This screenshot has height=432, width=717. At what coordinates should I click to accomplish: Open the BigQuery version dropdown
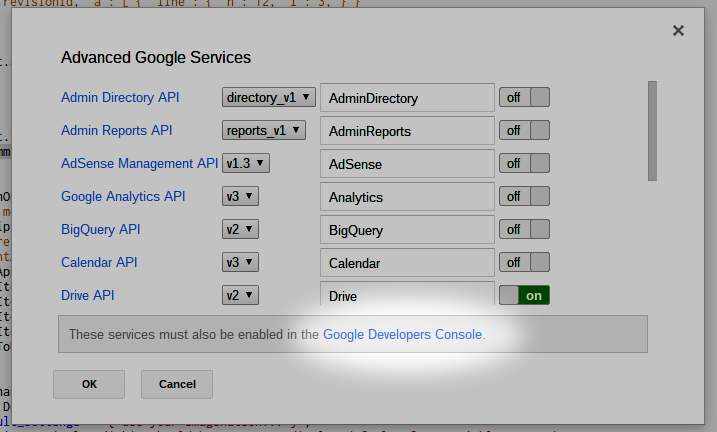point(241,229)
